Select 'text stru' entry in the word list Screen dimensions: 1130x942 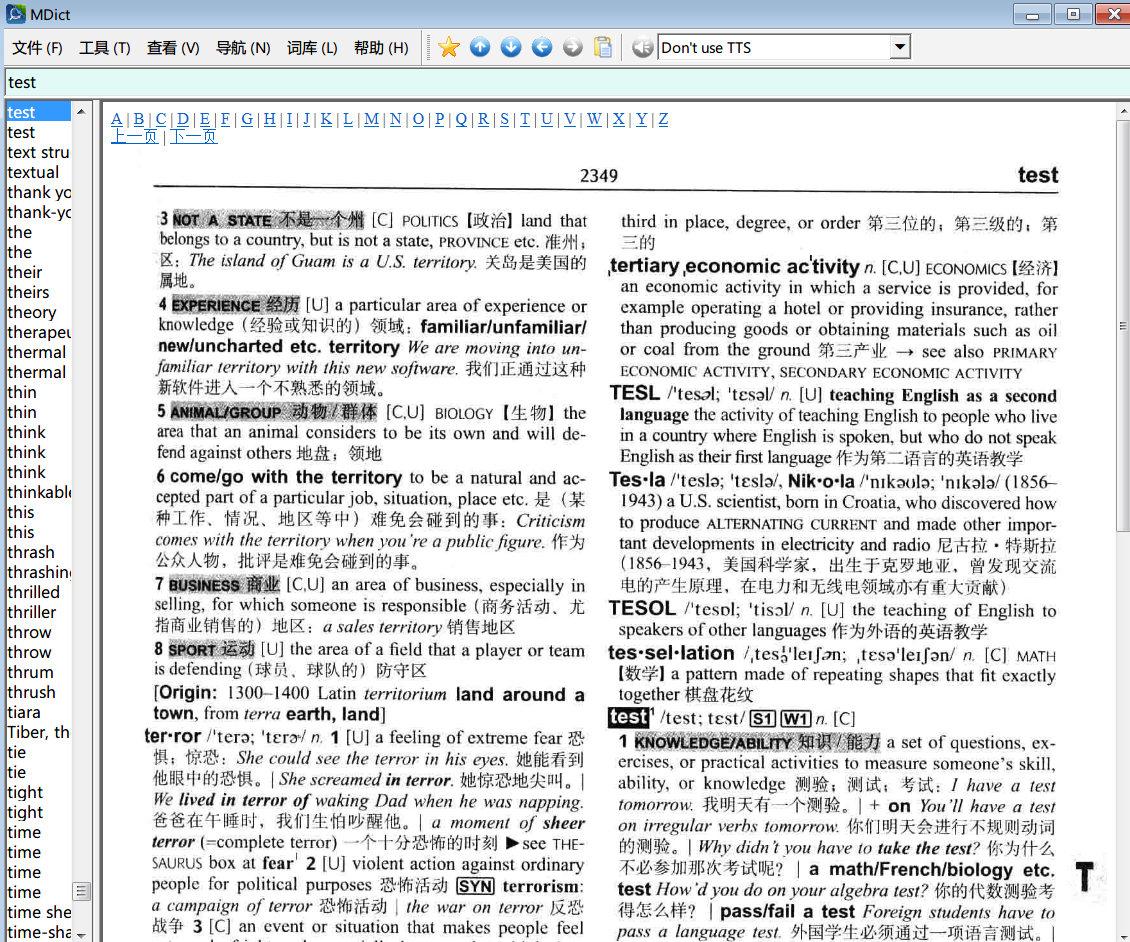[38, 152]
